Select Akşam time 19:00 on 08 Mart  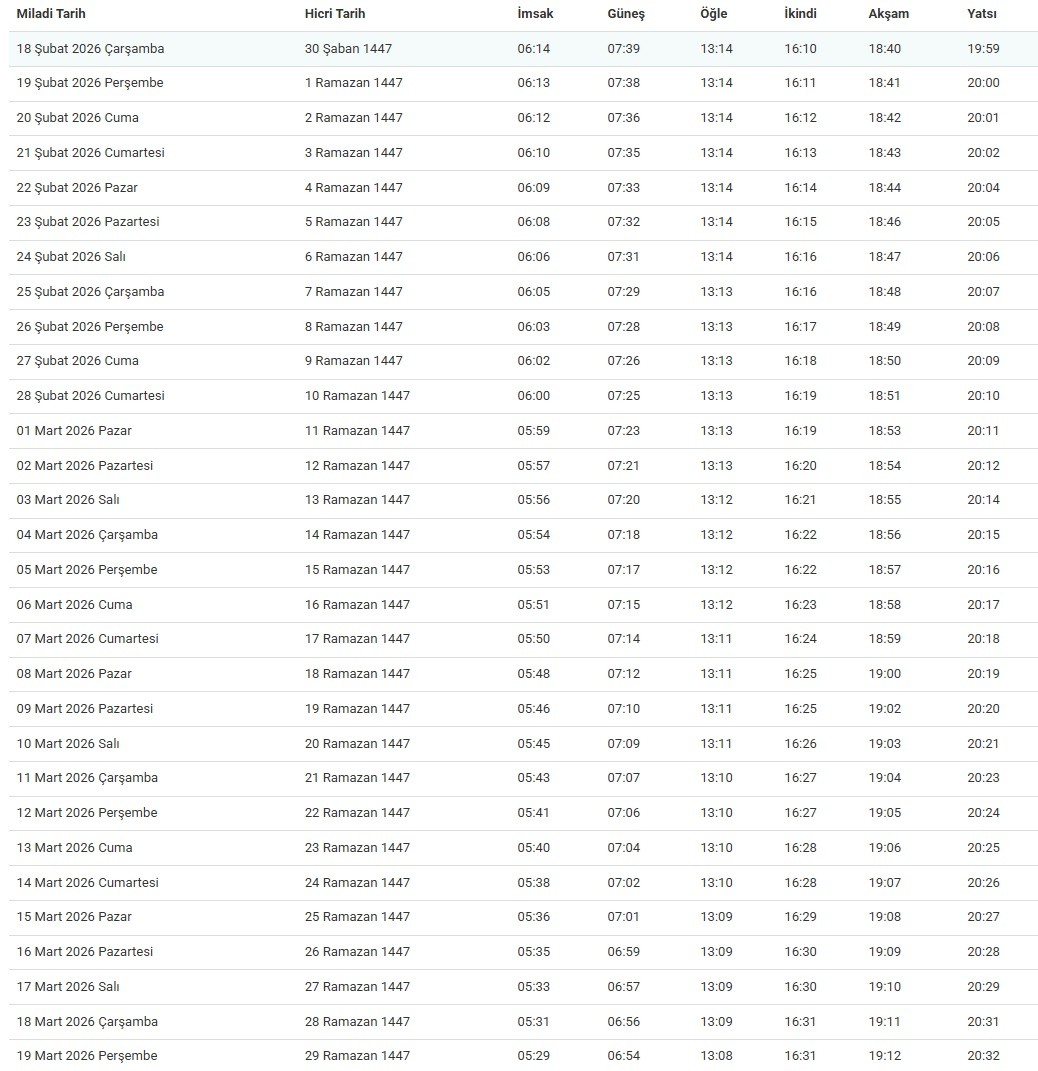884,674
